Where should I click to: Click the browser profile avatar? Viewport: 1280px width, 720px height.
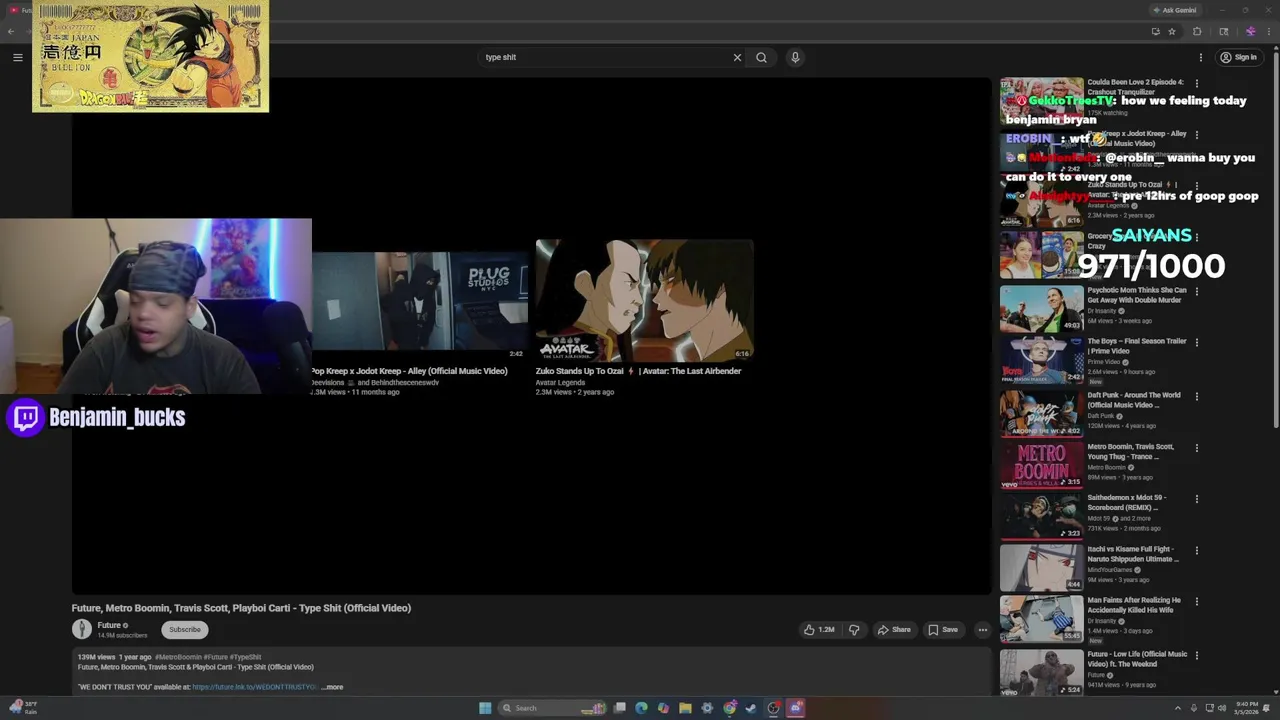pyautogui.click(x=1250, y=31)
